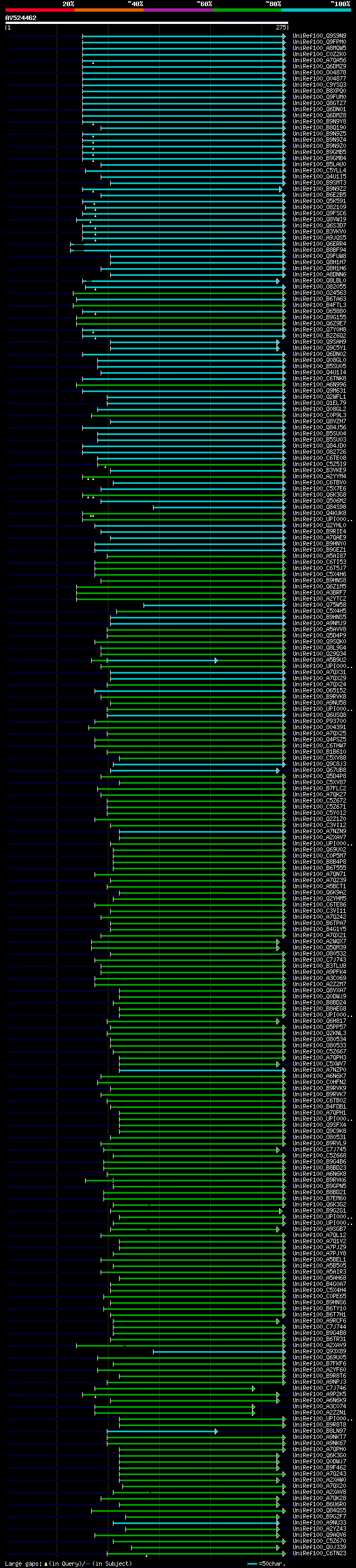This screenshot has width=356, height=1568.
Task: Select the UniRef100_A8DNN6 label
Action: pyautogui.click(x=319, y=275)
